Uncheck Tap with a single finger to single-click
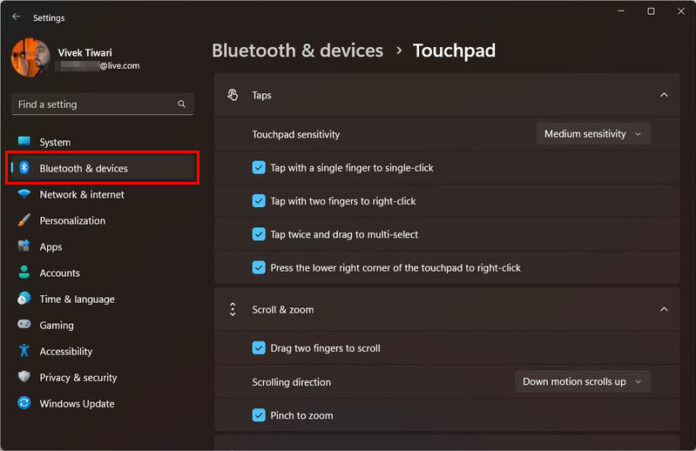 [259, 168]
